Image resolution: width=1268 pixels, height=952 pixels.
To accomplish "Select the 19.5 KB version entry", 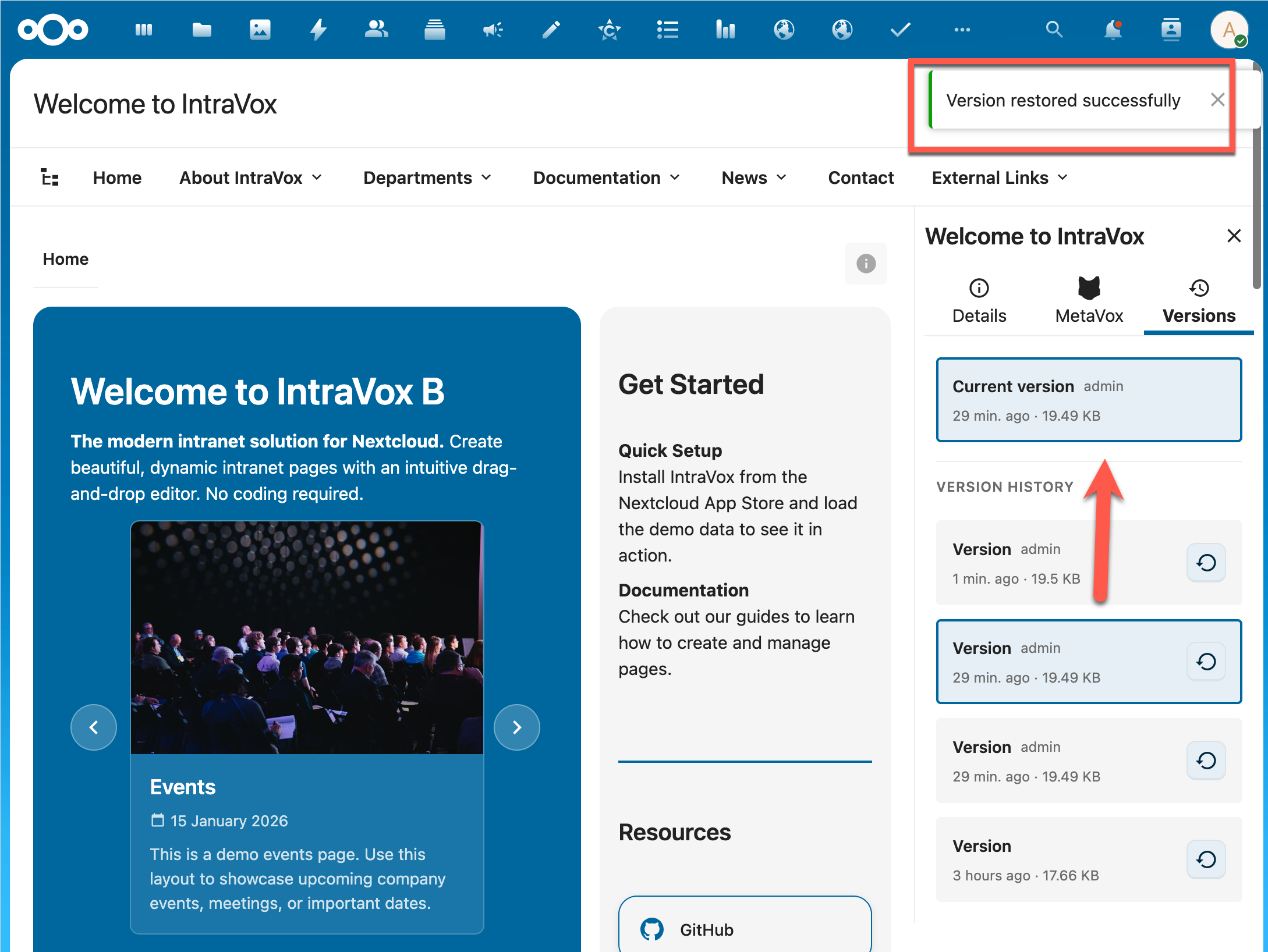I will click(x=1089, y=563).
